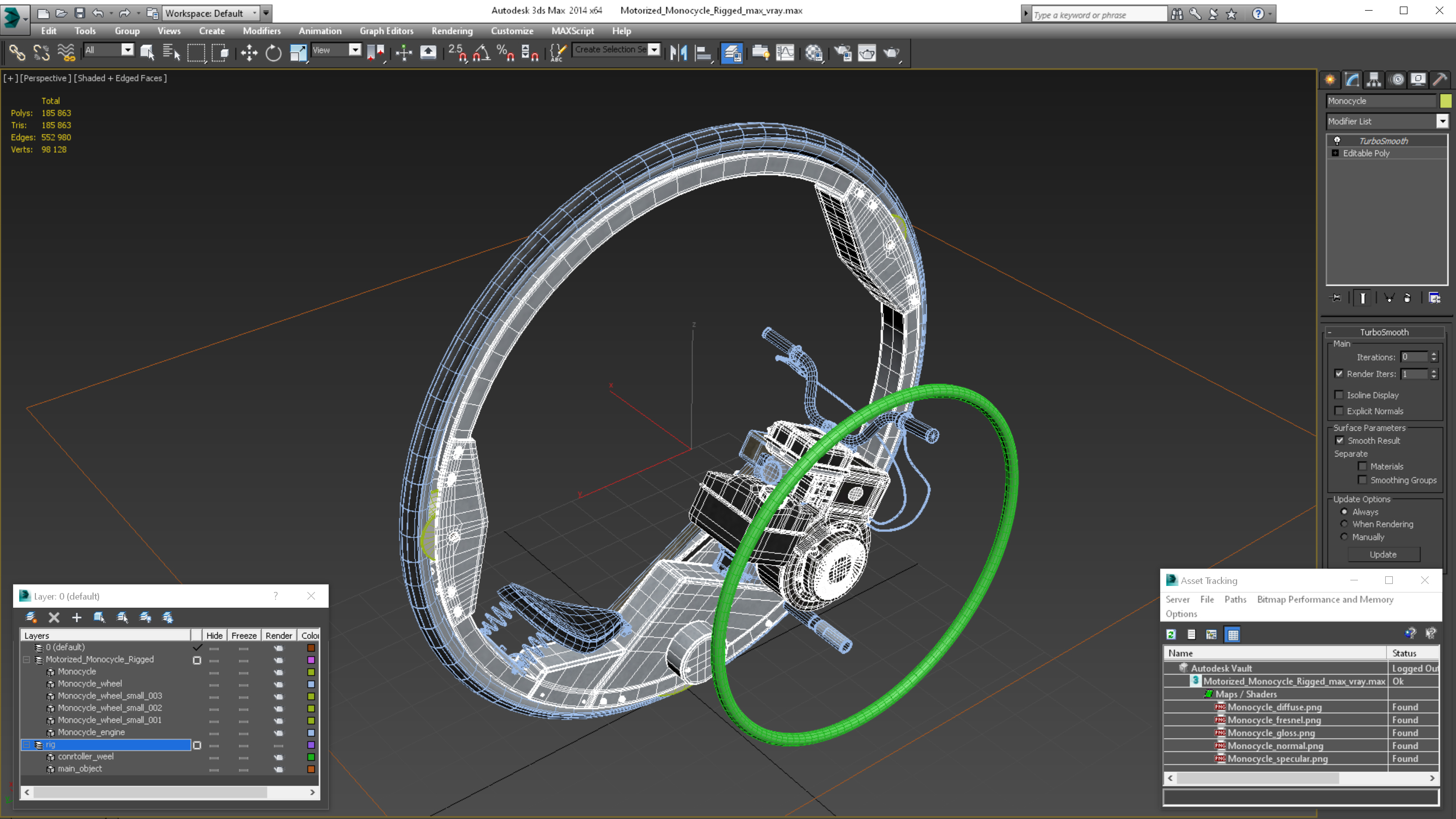Open the Curve Editor icon

tap(785, 53)
